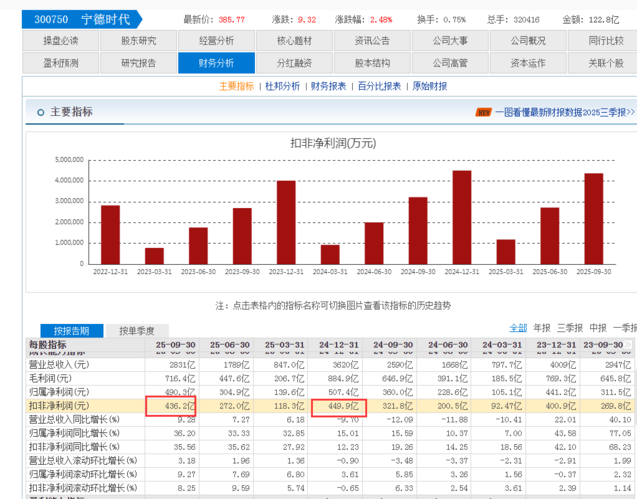Go to 原始财报 section
Image resolution: width=637 pixels, height=499 pixels.
pos(430,86)
